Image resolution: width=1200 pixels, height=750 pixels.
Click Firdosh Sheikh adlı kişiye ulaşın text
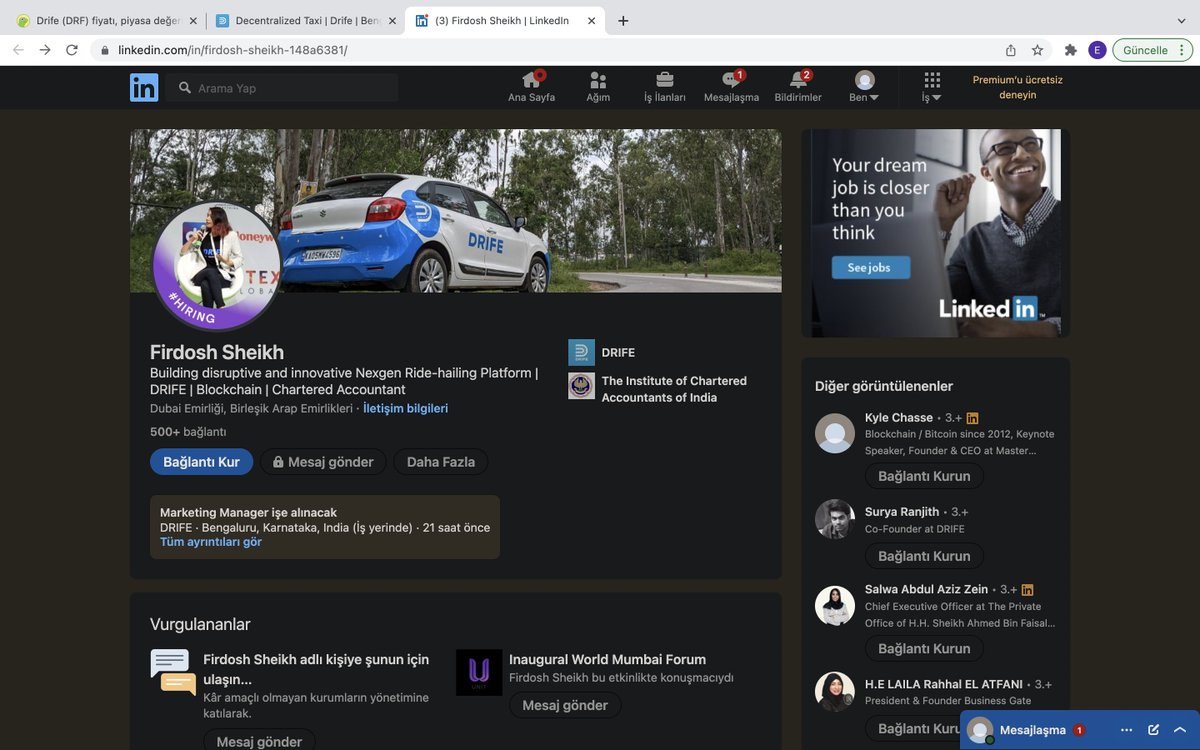coord(316,669)
